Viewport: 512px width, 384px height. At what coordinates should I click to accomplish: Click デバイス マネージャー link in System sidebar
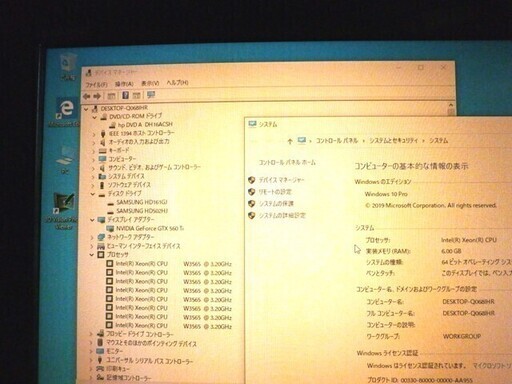[281, 180]
